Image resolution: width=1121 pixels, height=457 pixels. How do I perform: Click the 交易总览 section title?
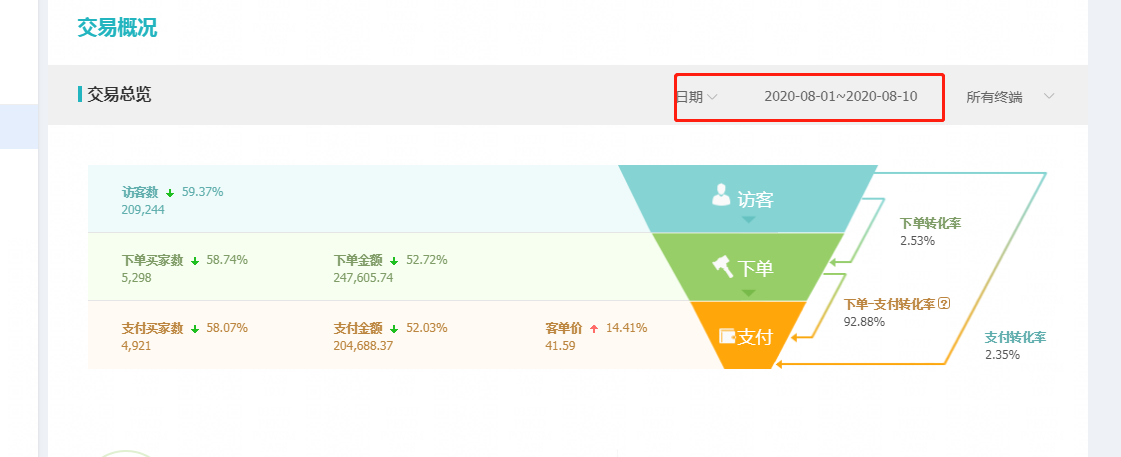point(119,94)
